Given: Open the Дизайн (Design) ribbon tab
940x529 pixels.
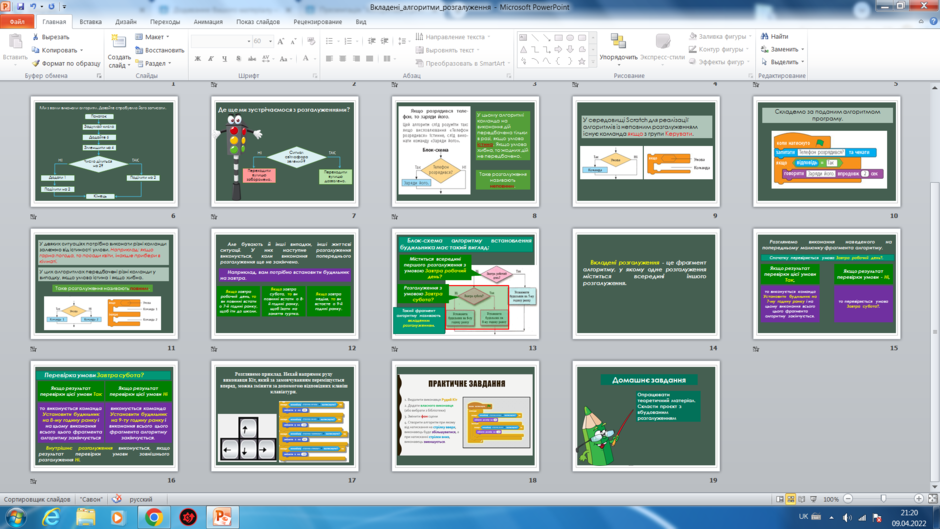Looking at the screenshot, I should (126, 22).
